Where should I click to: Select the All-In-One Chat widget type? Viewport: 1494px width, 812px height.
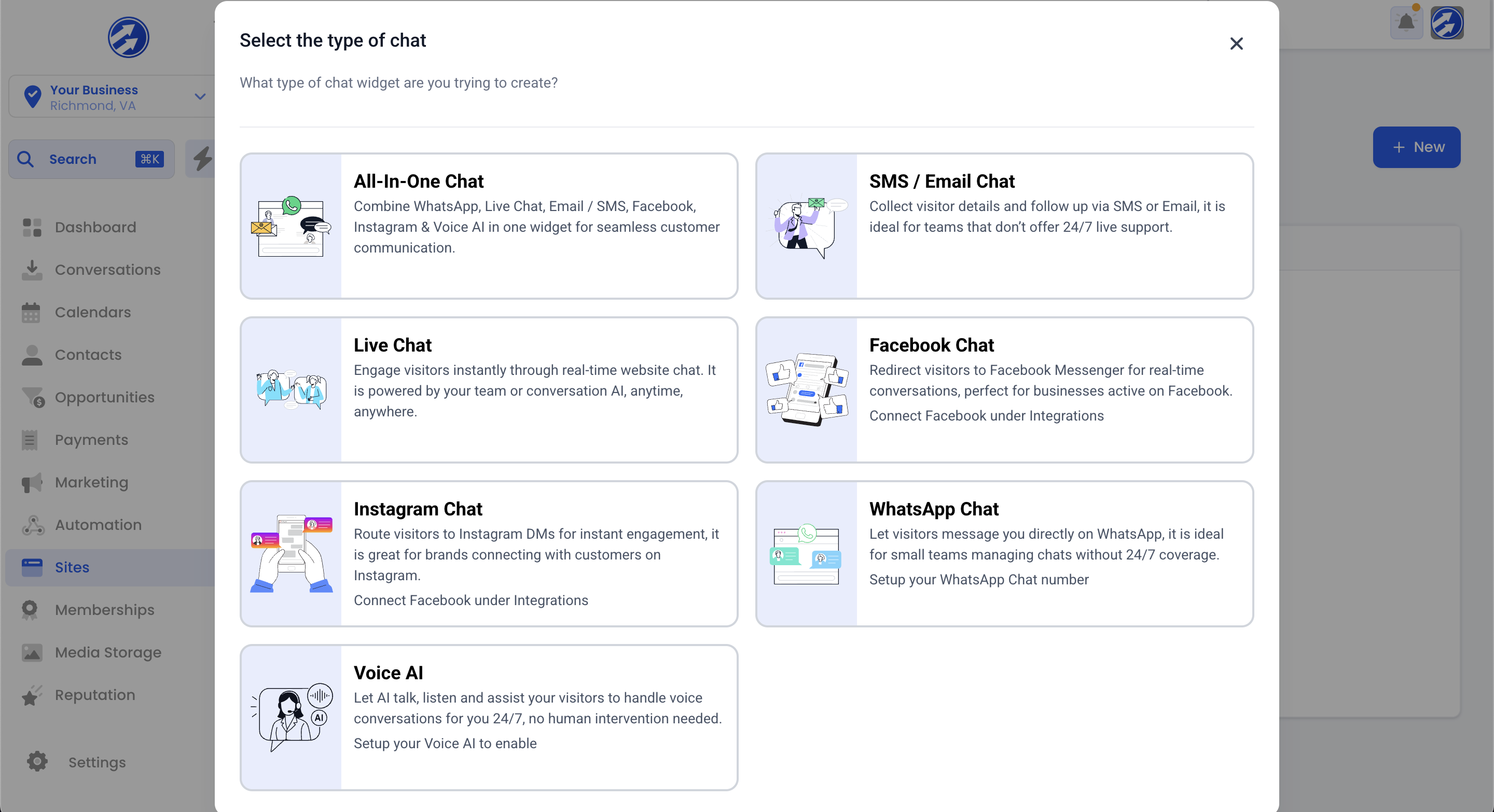pyautogui.click(x=488, y=226)
